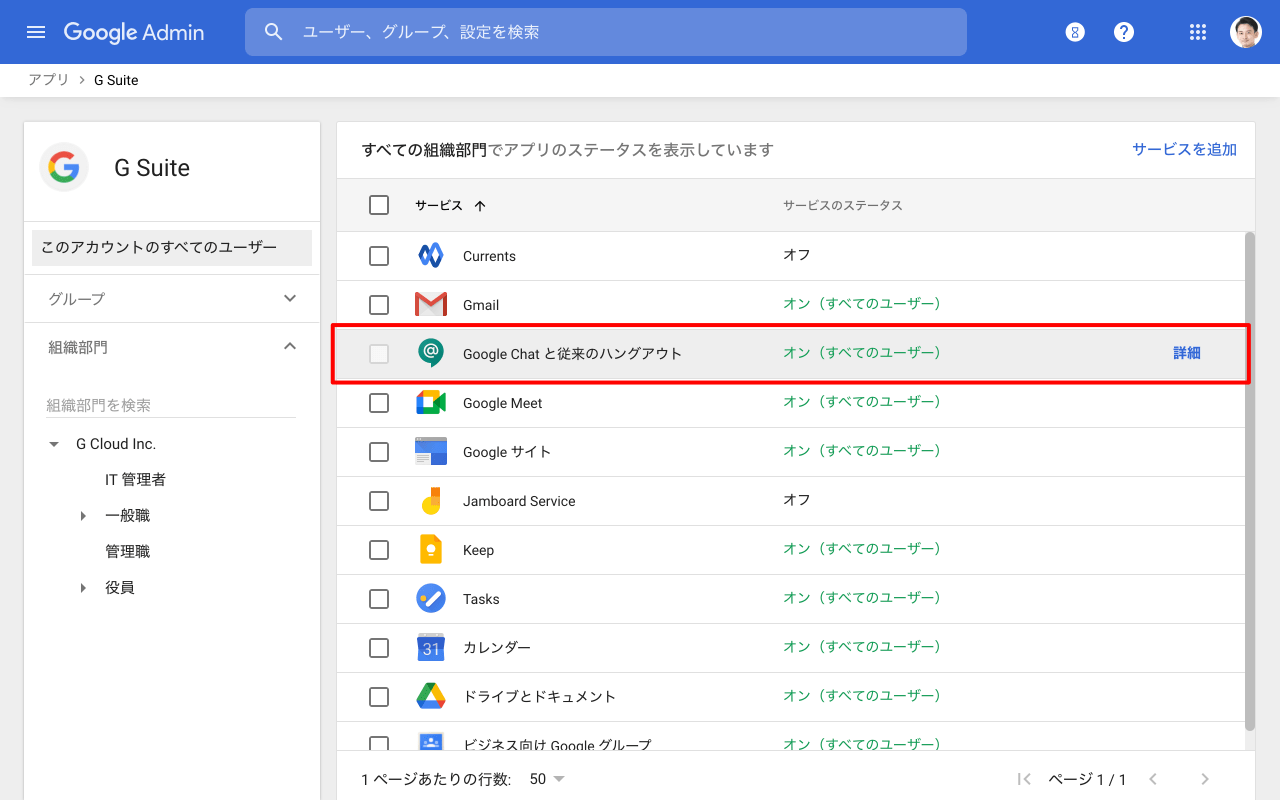
Task: Click the Tasks checkmark icon
Action: coord(431,599)
